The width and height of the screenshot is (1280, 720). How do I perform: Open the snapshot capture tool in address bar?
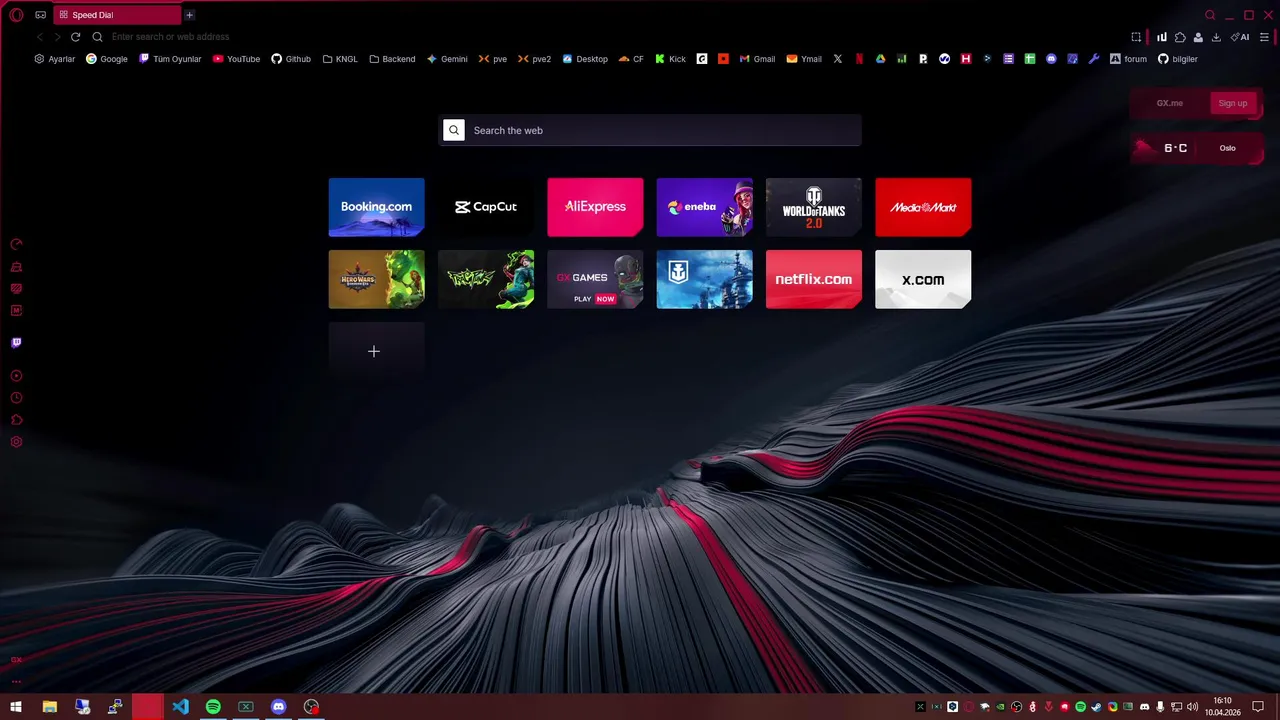(1136, 37)
